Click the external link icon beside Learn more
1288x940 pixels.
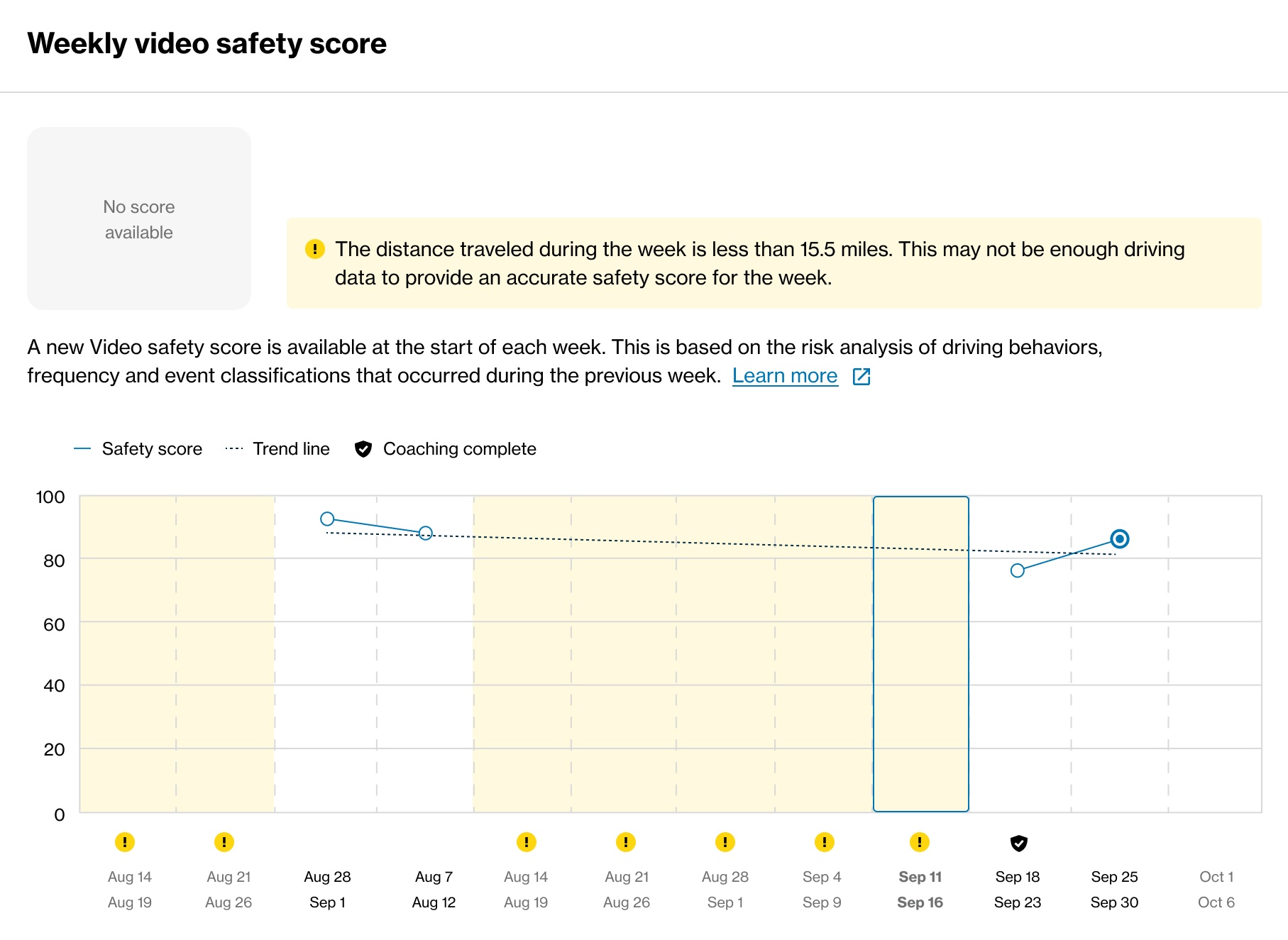862,377
